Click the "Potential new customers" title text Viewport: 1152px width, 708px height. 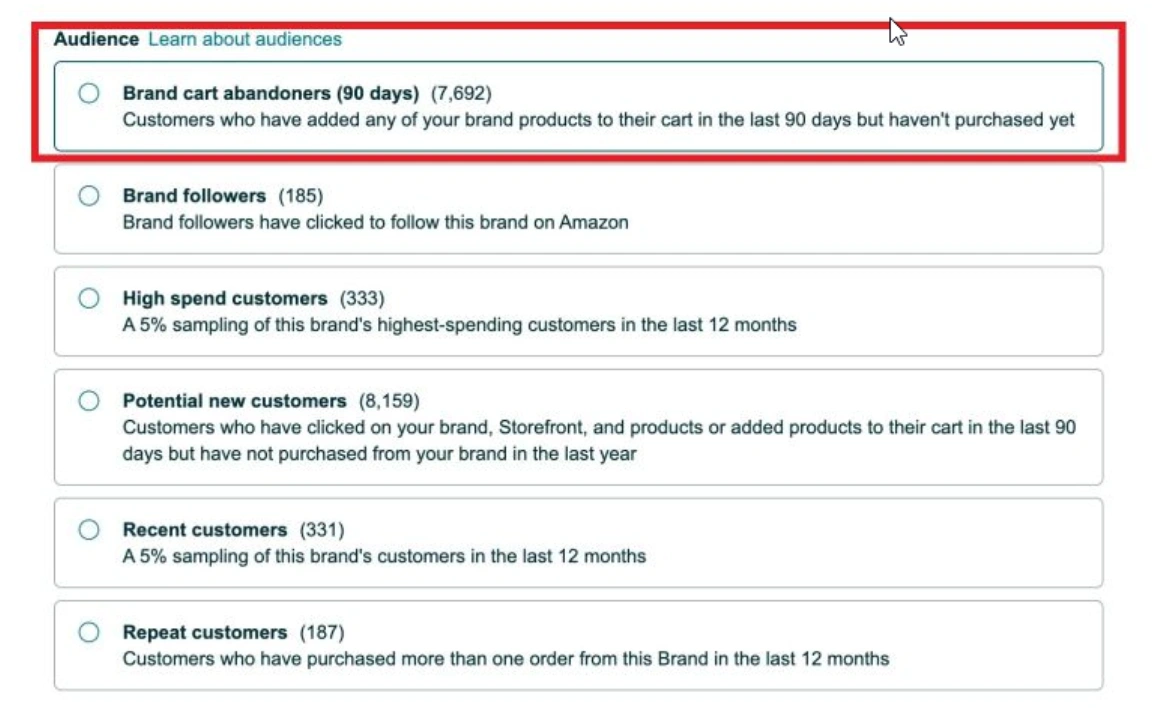point(234,401)
